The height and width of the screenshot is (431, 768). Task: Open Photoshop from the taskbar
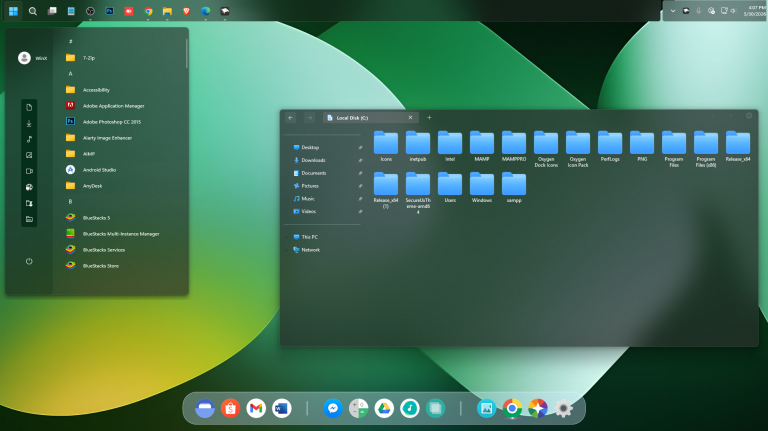coord(110,11)
